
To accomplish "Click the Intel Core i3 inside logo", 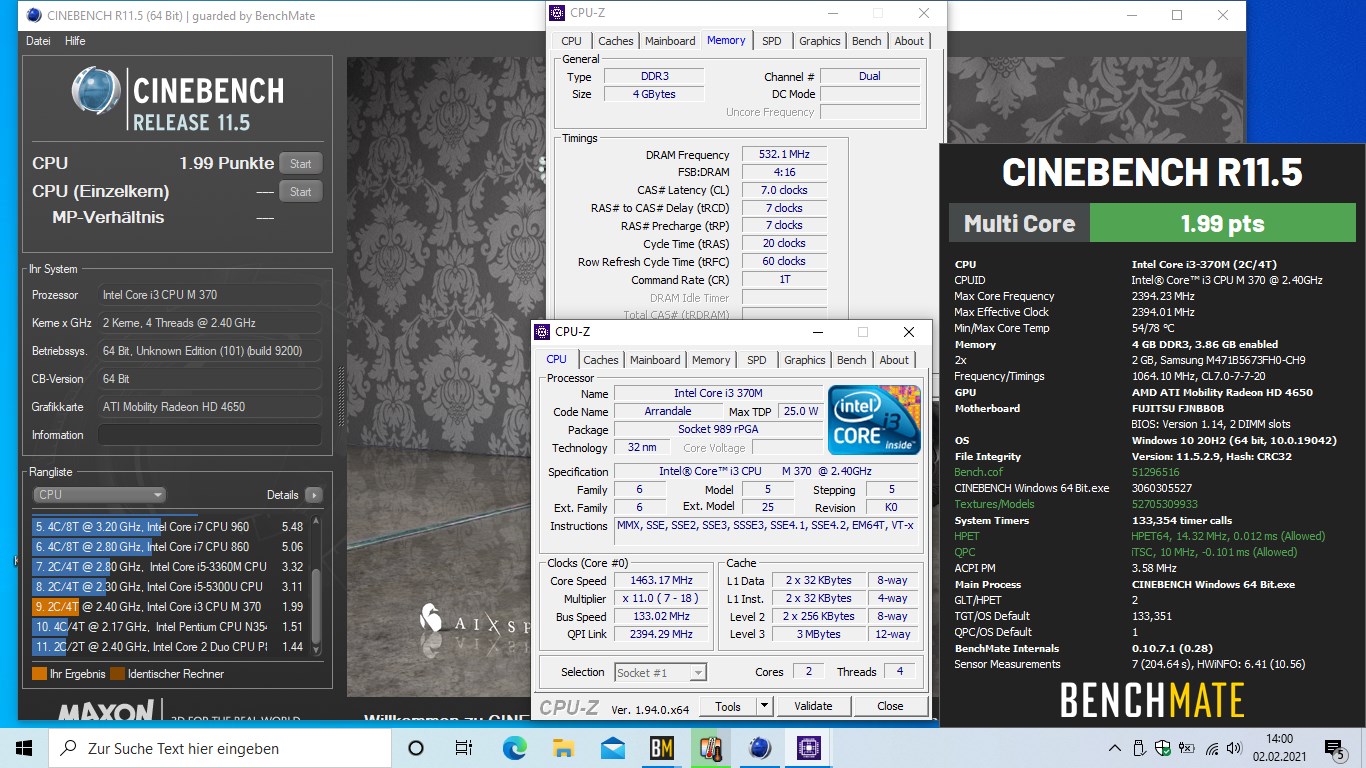I will (x=875, y=420).
